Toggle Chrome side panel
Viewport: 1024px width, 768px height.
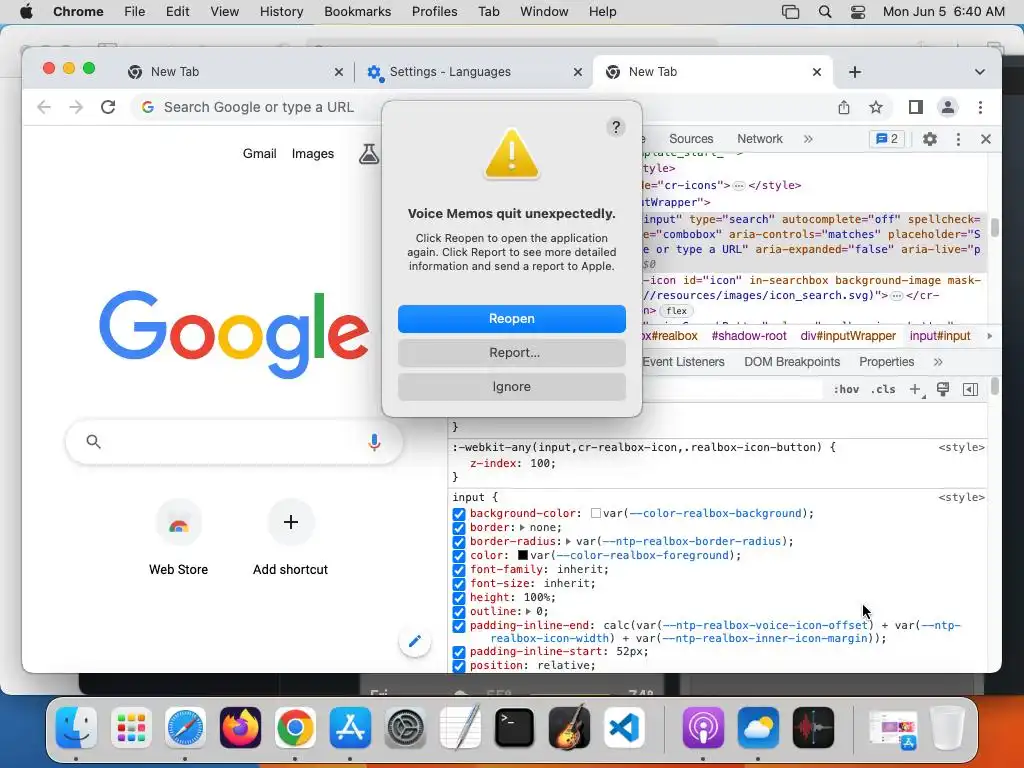[x=916, y=107]
